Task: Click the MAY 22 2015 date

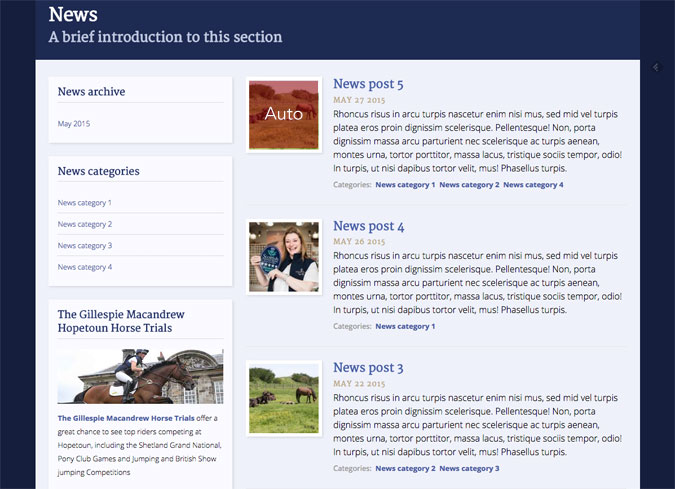Action: click(359, 384)
